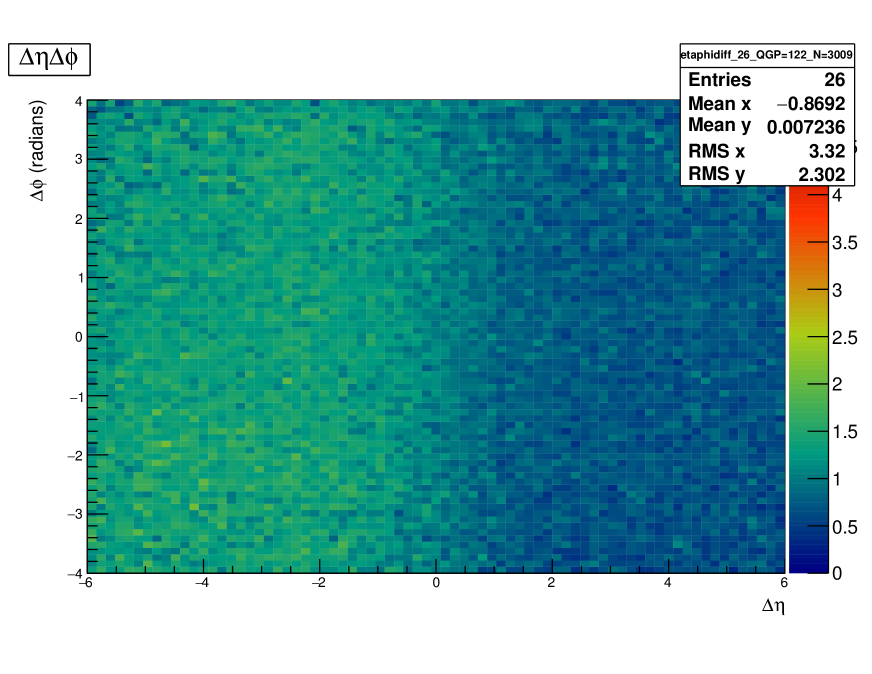
Task: Click the Δη x-axis title
Action: point(773,605)
